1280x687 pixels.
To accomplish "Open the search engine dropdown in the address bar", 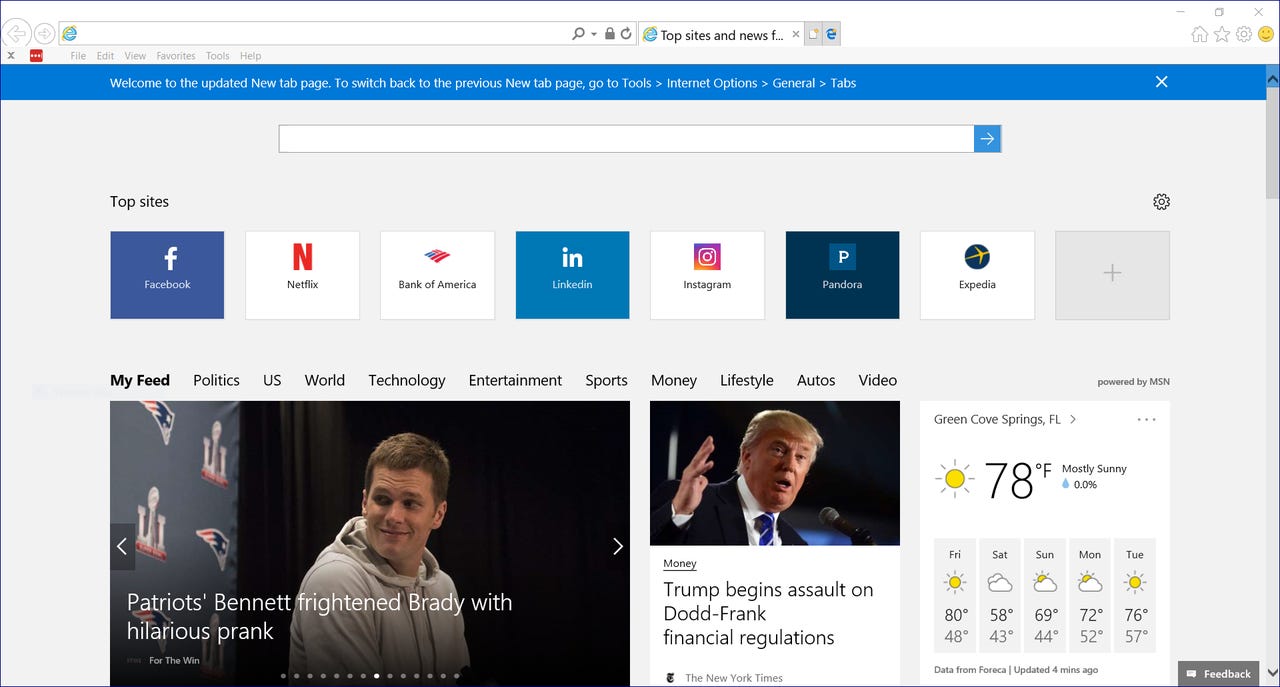I will click(592, 33).
